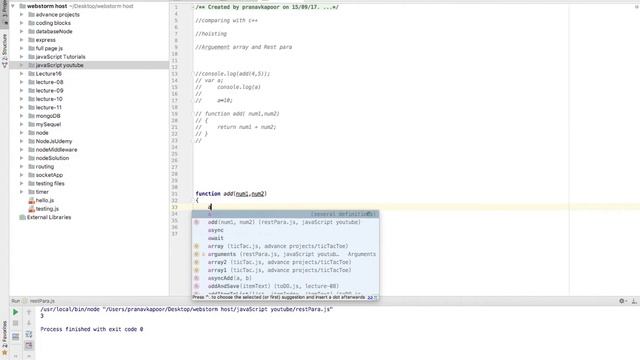Viewport: 640px width, 360px height.
Task: Click the Run tool window label
Action: point(16,301)
